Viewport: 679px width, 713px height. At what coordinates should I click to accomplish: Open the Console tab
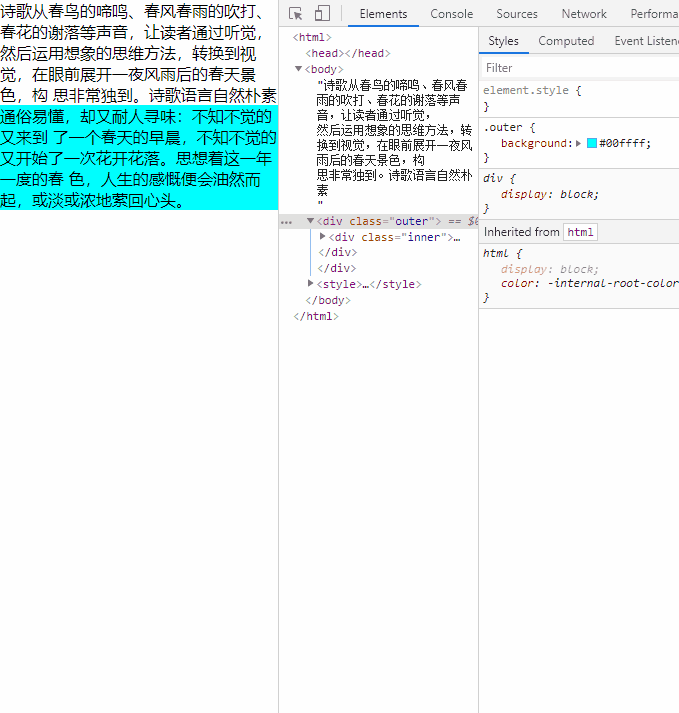point(452,14)
